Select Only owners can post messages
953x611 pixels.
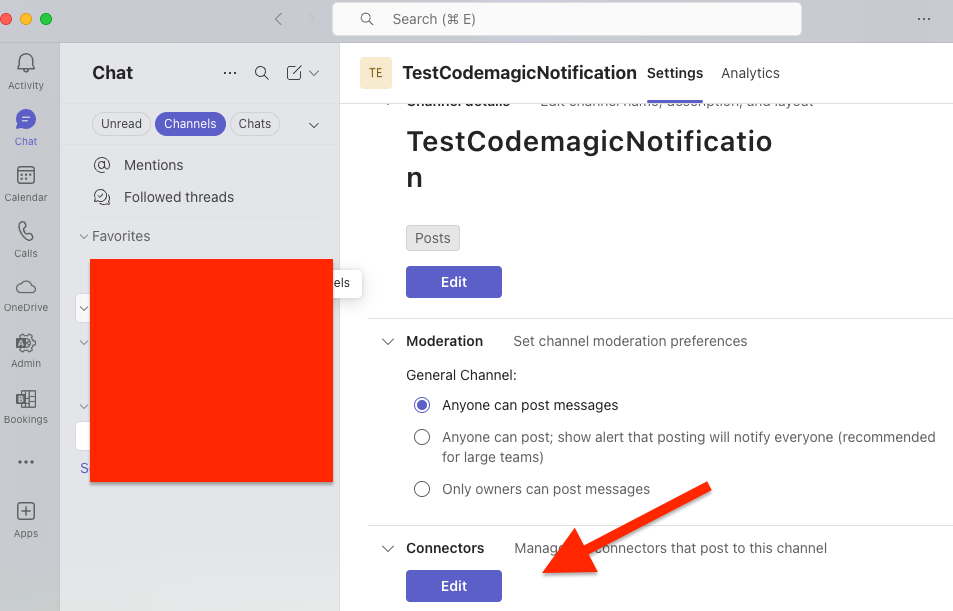point(422,489)
